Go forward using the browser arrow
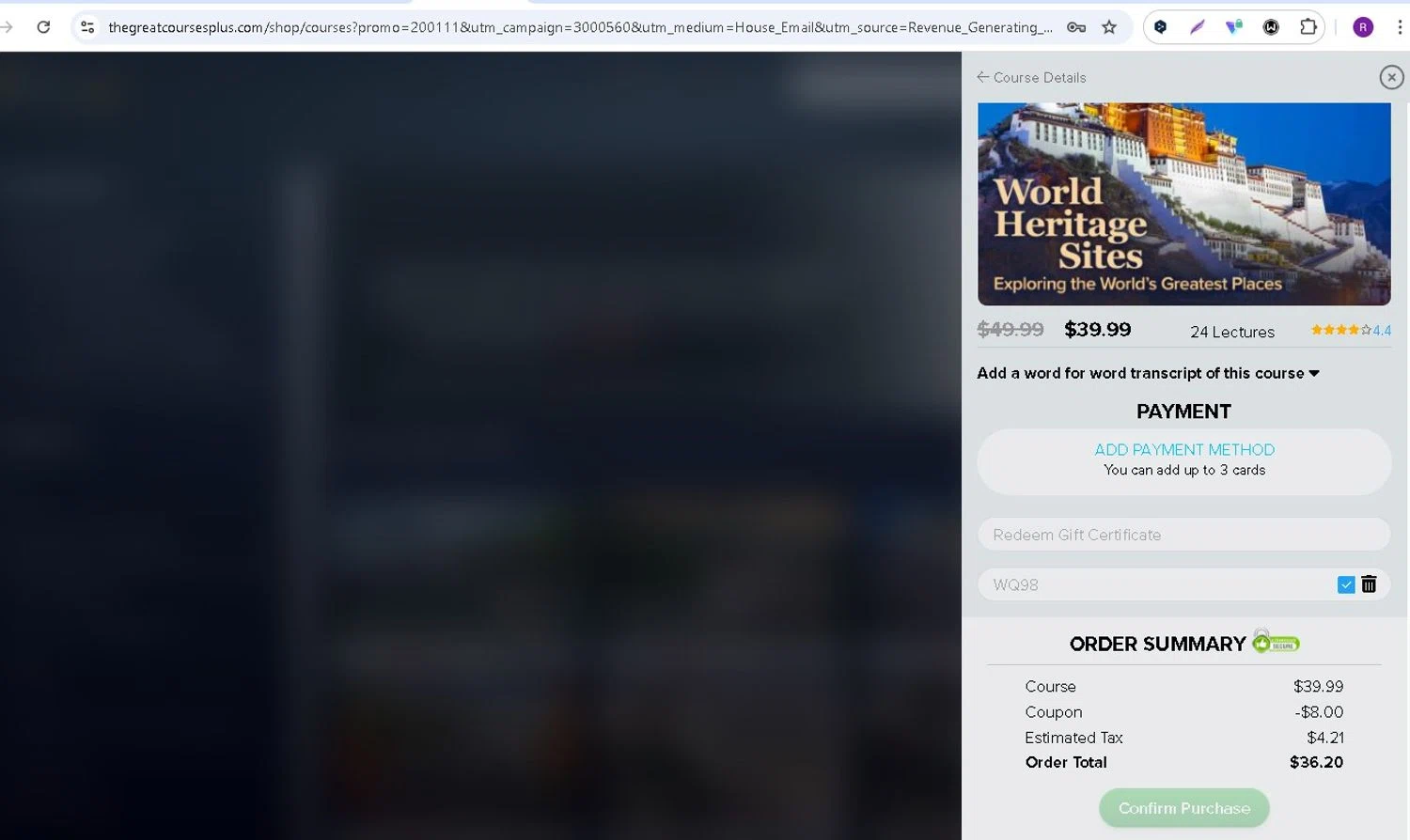1410x840 pixels. pyautogui.click(x=8, y=27)
